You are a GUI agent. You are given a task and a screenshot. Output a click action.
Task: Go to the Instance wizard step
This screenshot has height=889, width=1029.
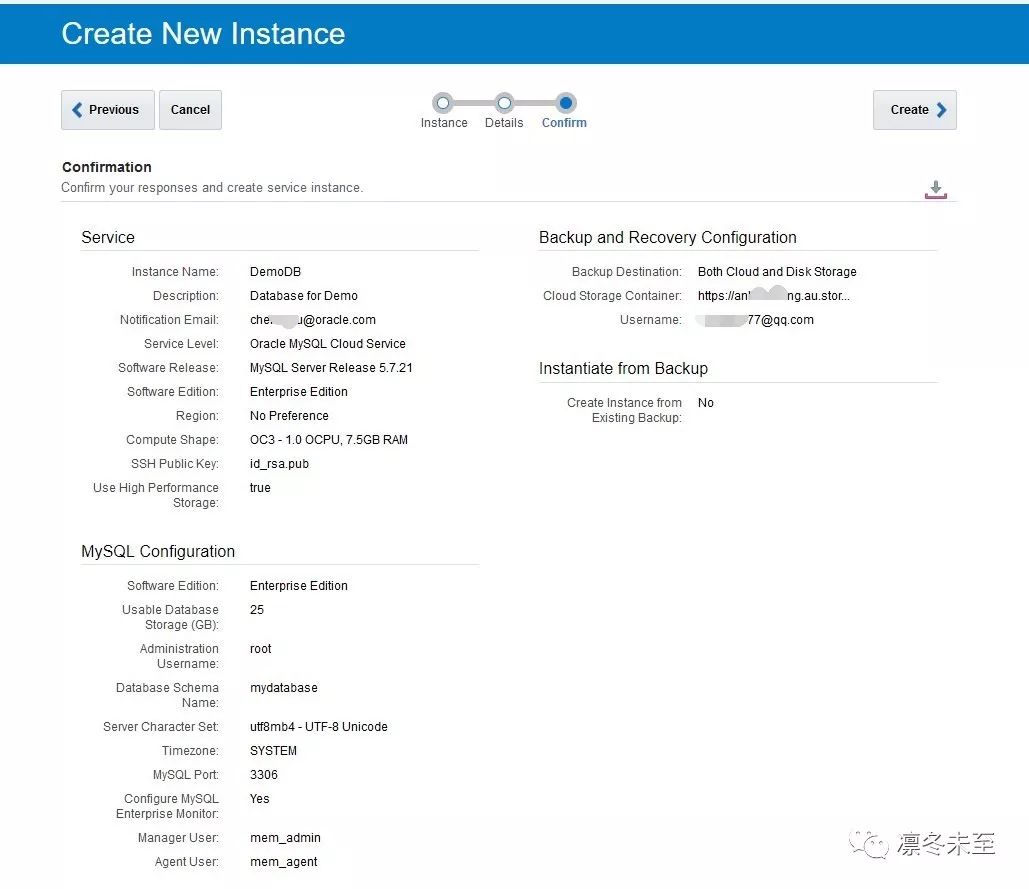tap(444, 111)
